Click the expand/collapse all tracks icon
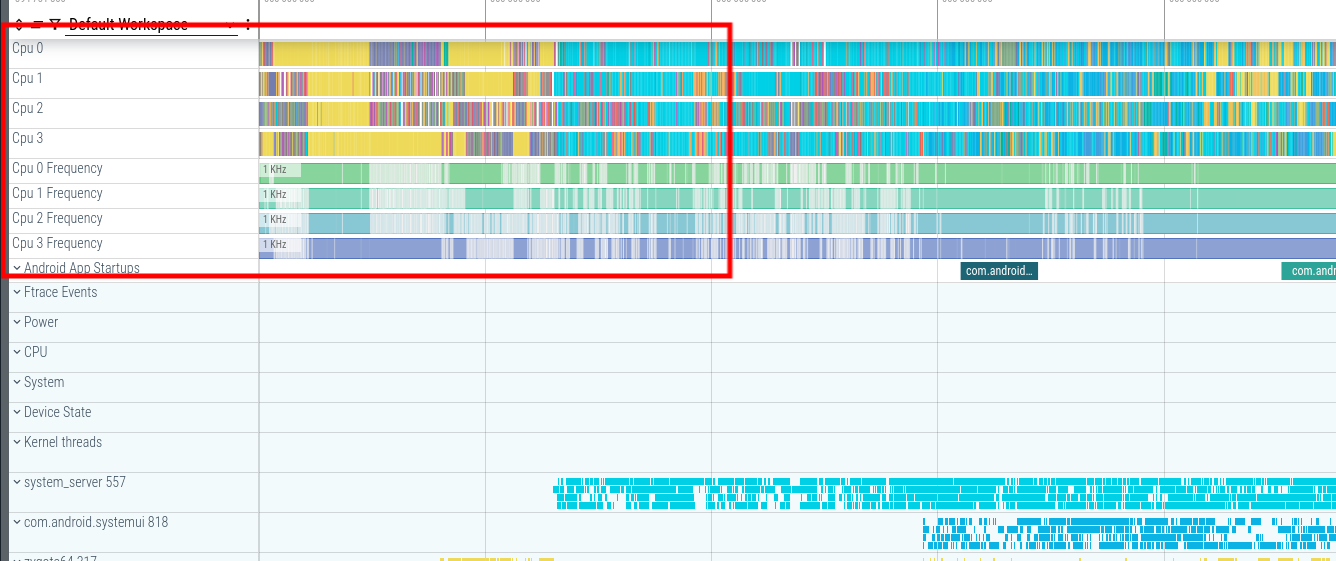This screenshot has height=561, width=1336. coord(18,25)
